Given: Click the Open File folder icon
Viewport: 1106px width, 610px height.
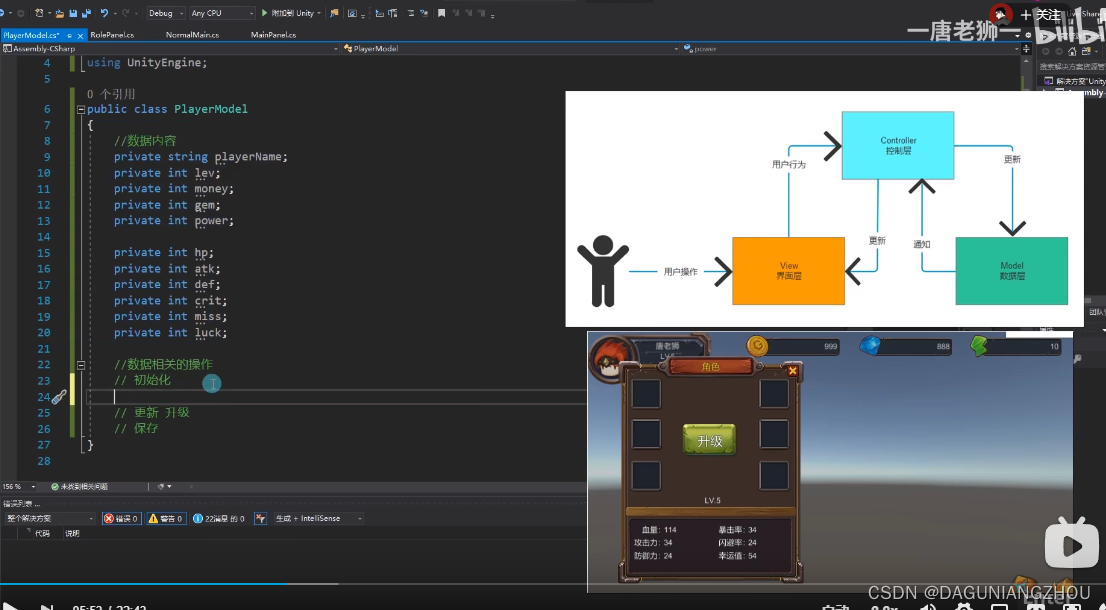Looking at the screenshot, I should [x=61, y=13].
